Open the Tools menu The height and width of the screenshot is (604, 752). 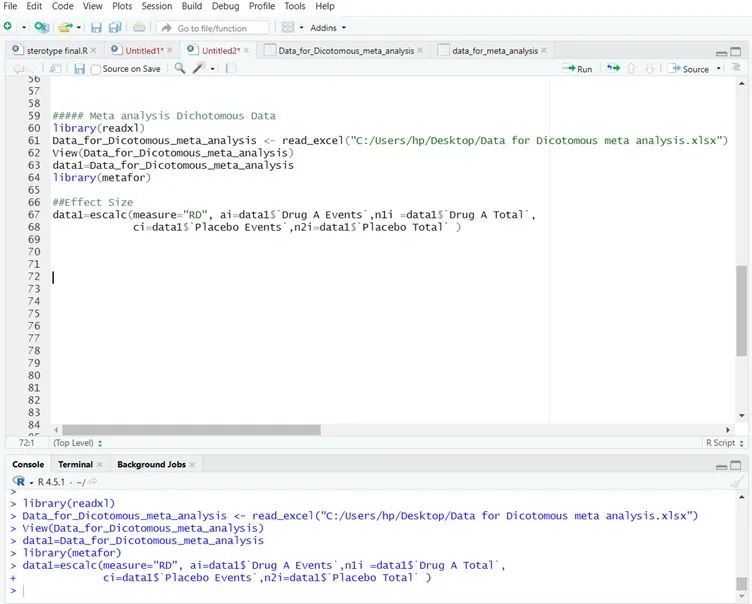click(294, 6)
